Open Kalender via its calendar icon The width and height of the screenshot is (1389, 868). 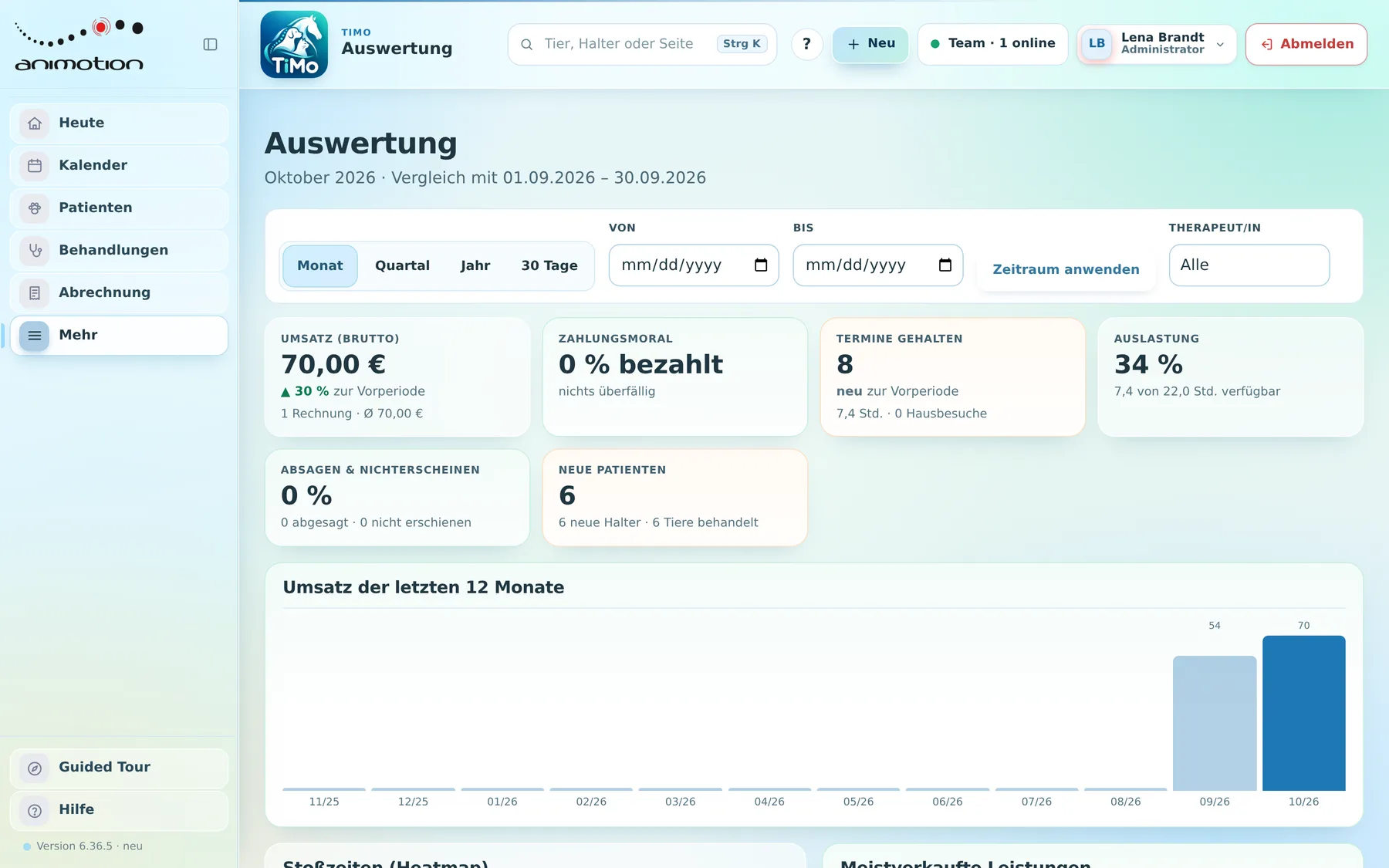(x=35, y=166)
